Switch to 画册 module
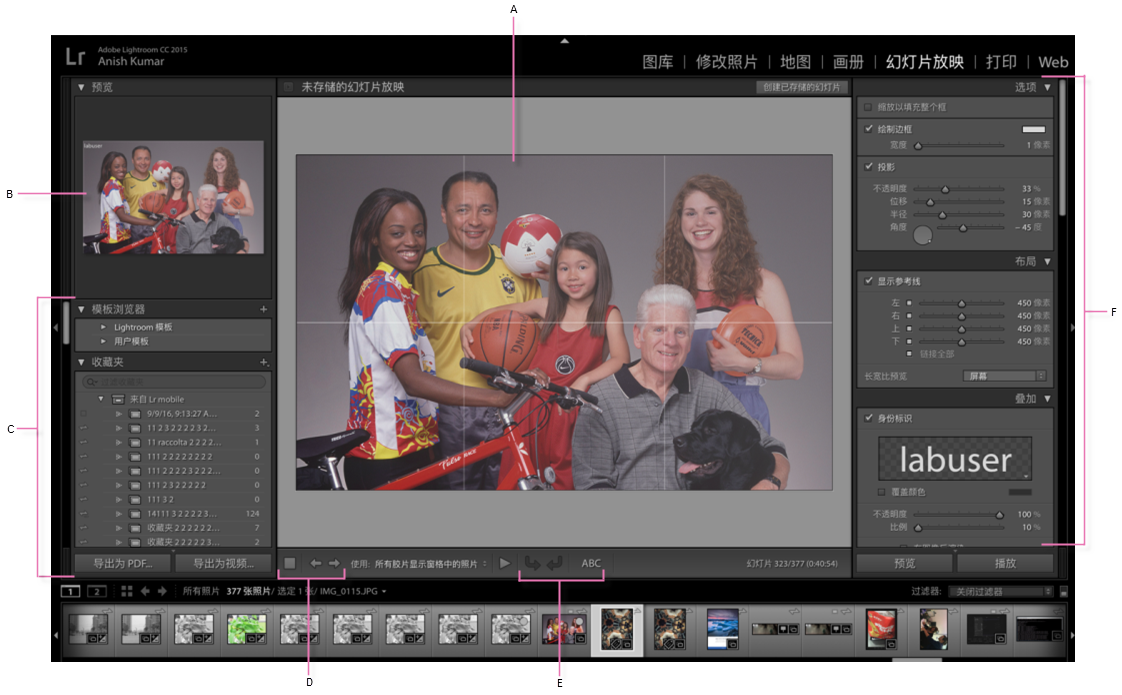The height and width of the screenshot is (695, 1122). [848, 62]
